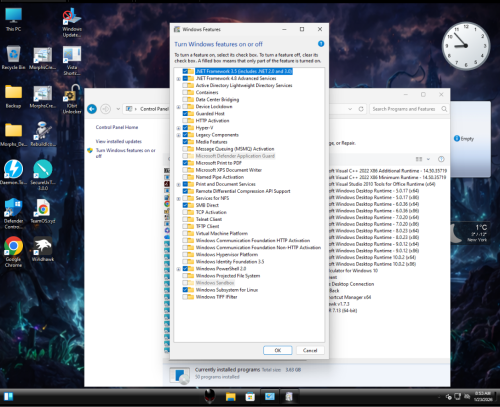Image resolution: width=500 pixels, height=407 pixels.
Task: Open Rebuildicon desktop shortcut
Action: (43, 134)
